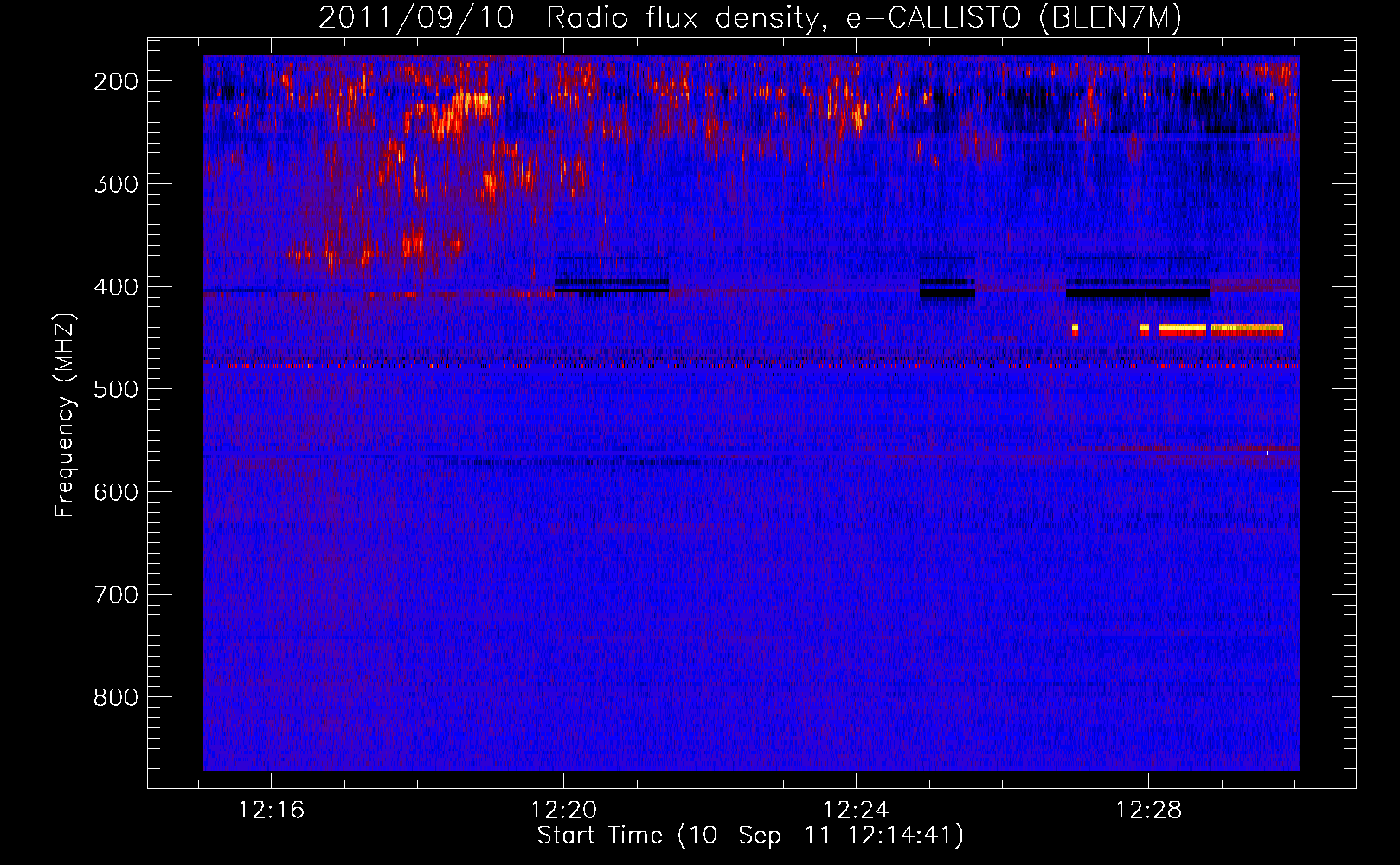This screenshot has width=1400, height=865.
Task: Click the plot title mentioning e-CALLISTO (BLEN7M)
Action: pos(749,18)
